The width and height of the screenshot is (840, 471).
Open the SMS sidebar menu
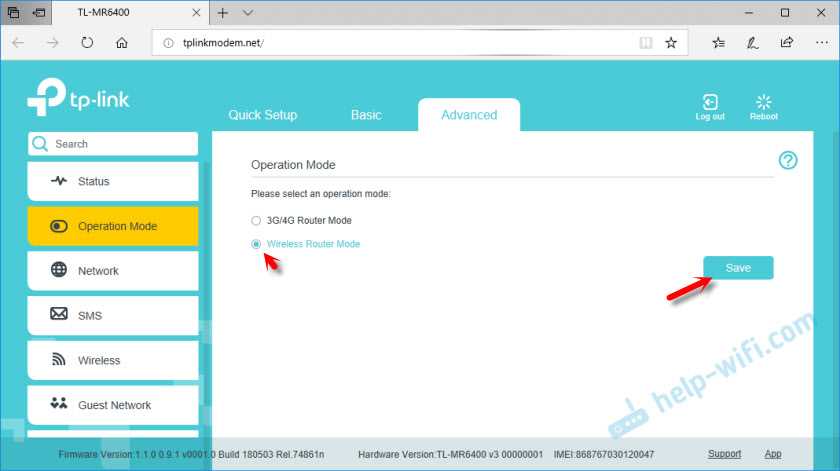(113, 316)
